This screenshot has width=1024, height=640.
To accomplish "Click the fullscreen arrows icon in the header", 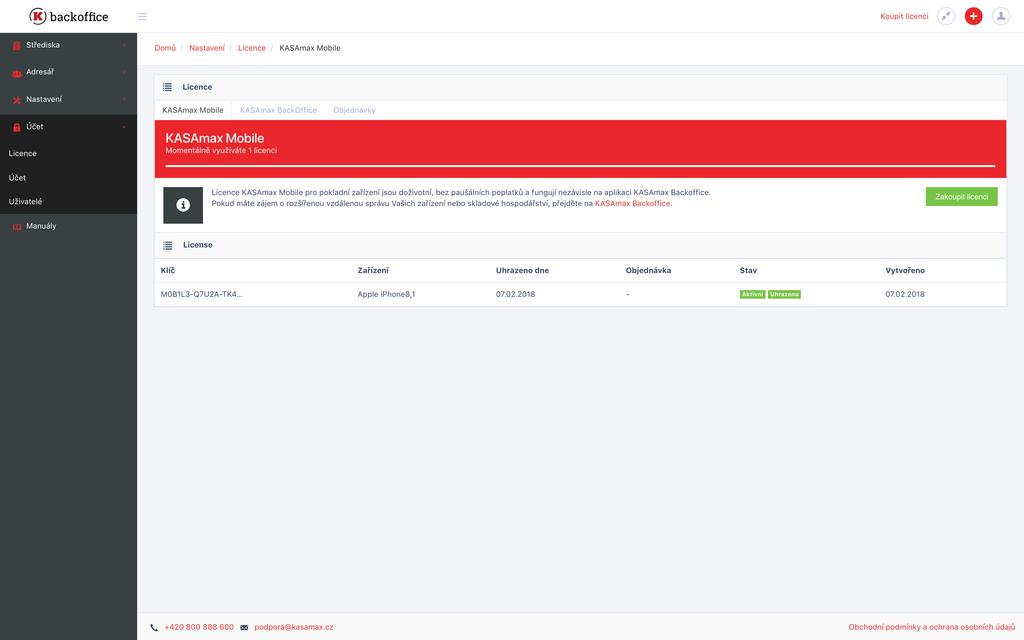I will (x=946, y=16).
